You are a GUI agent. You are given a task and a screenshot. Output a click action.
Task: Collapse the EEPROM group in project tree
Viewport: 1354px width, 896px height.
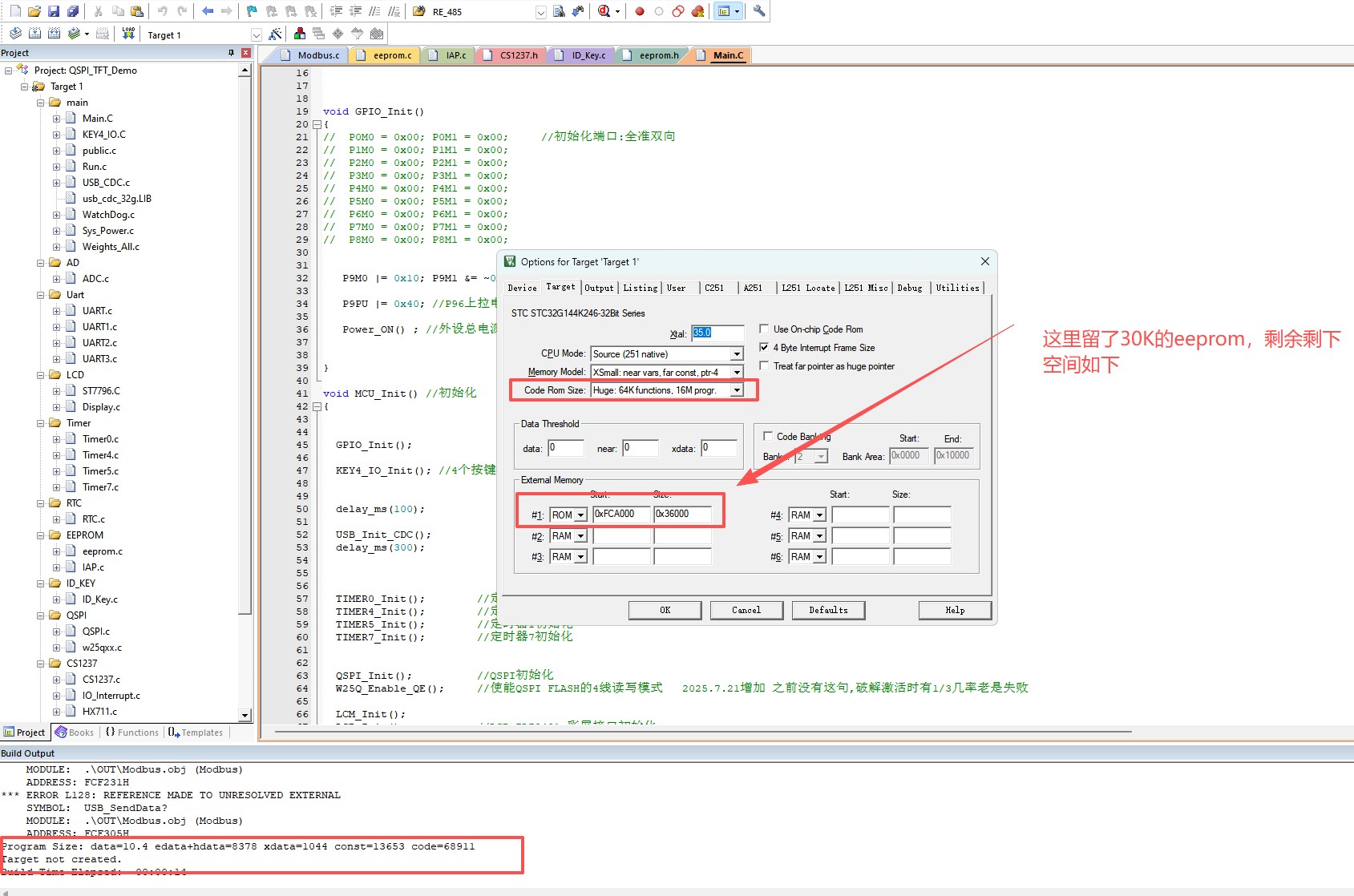pos(41,535)
